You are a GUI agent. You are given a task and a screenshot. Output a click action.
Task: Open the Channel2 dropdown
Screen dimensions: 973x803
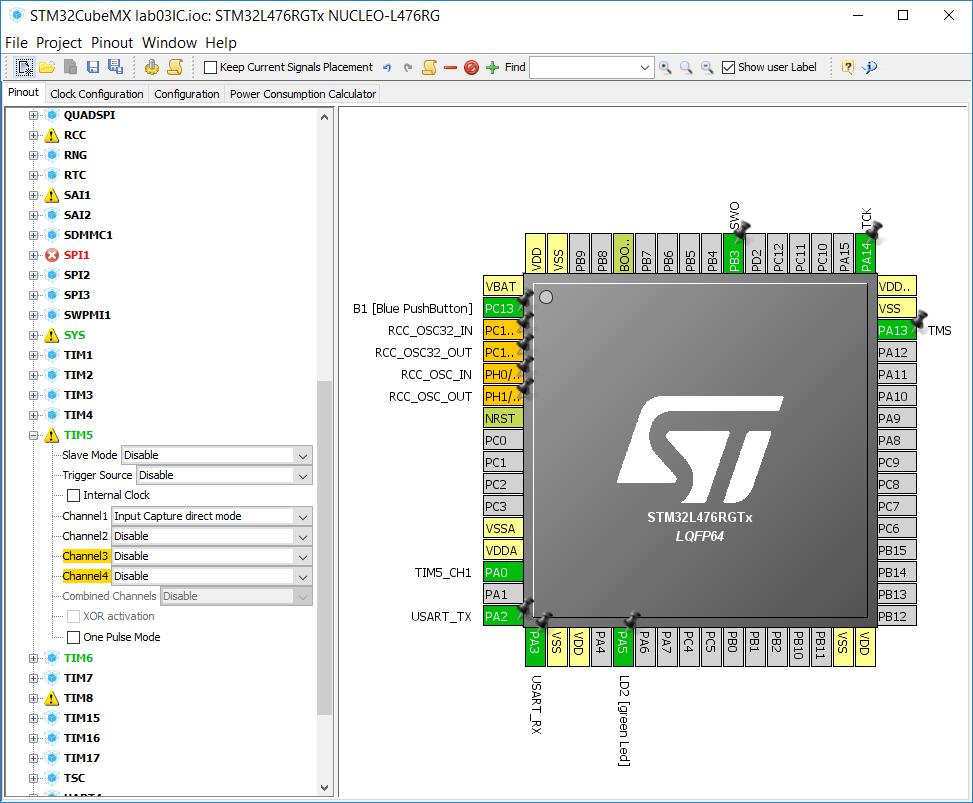(212, 536)
